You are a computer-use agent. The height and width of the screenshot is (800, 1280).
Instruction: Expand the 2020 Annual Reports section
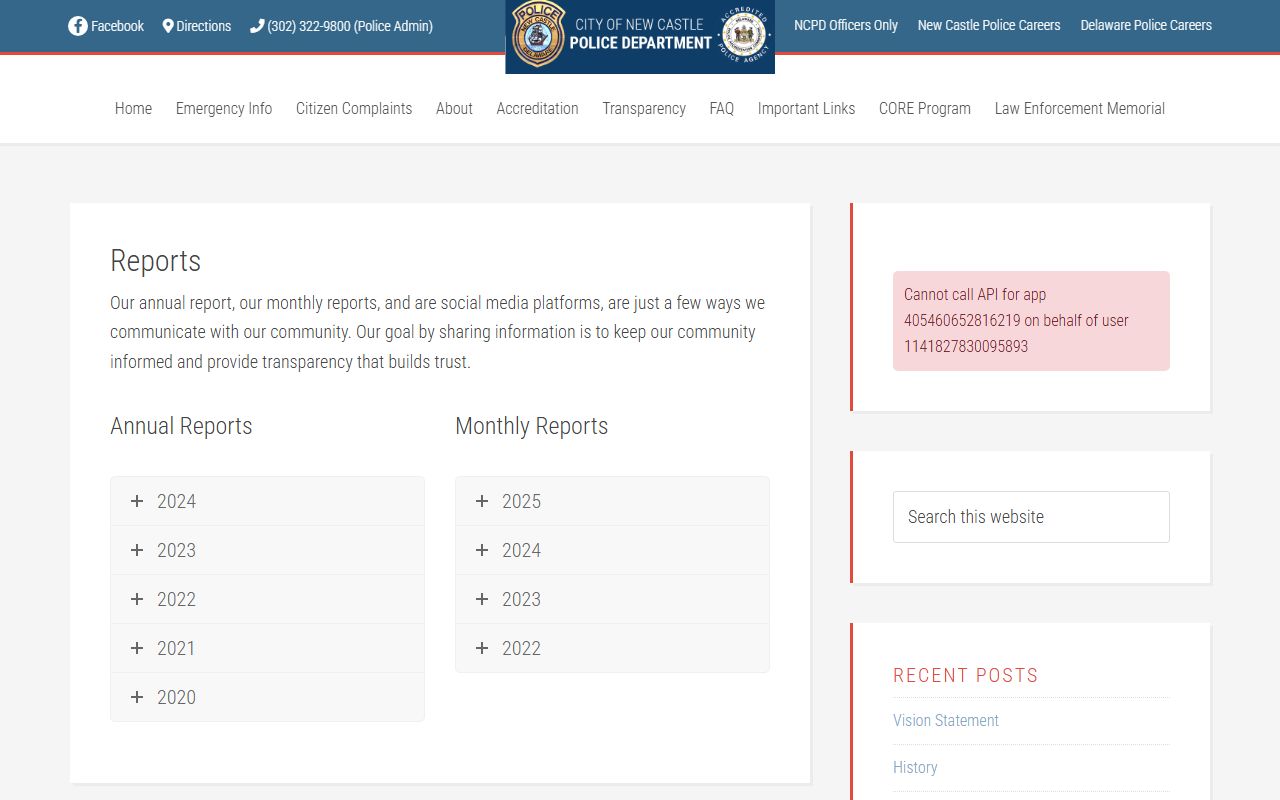(267, 697)
